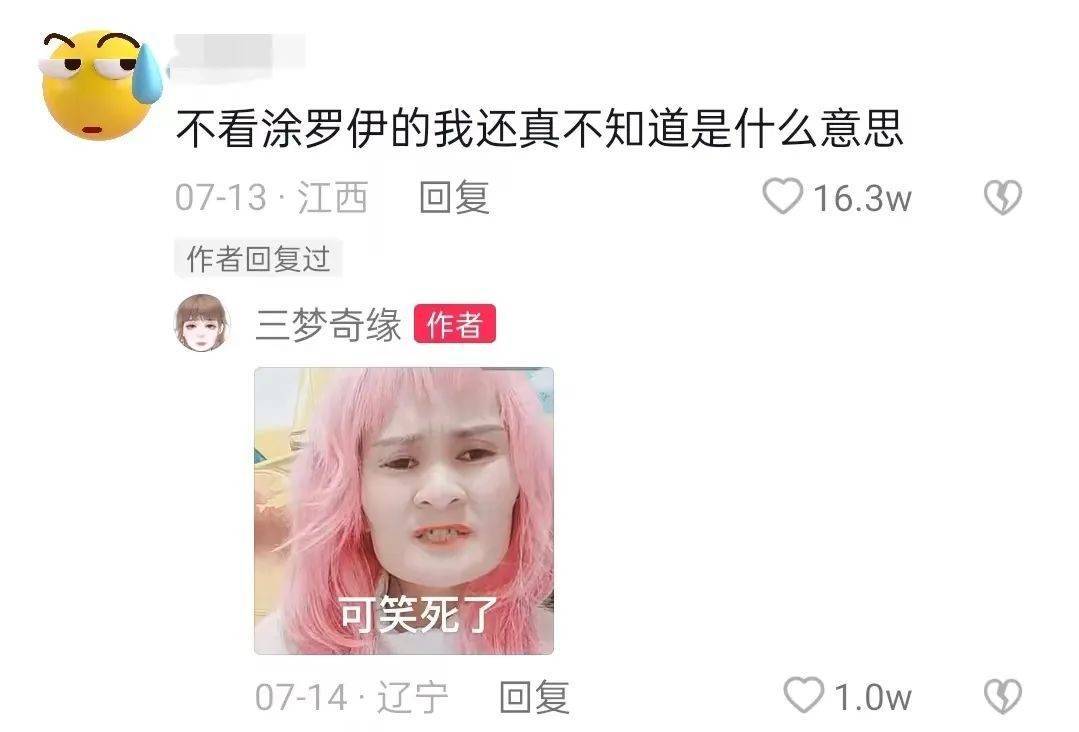1079x732 pixels.
Task: Dislike the top comment via broken heart
Action: [1003, 197]
